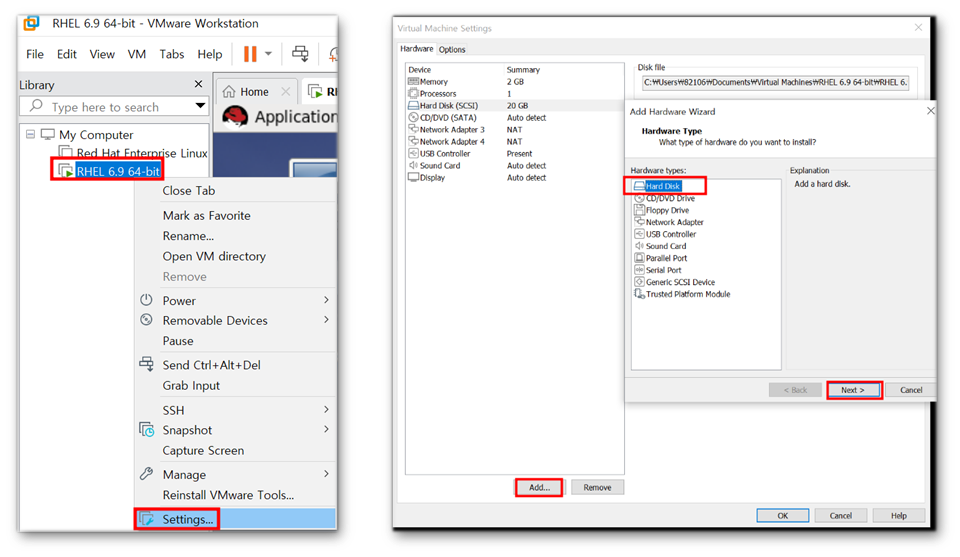Open the Tabs menu
960x557 pixels.
(x=171, y=54)
